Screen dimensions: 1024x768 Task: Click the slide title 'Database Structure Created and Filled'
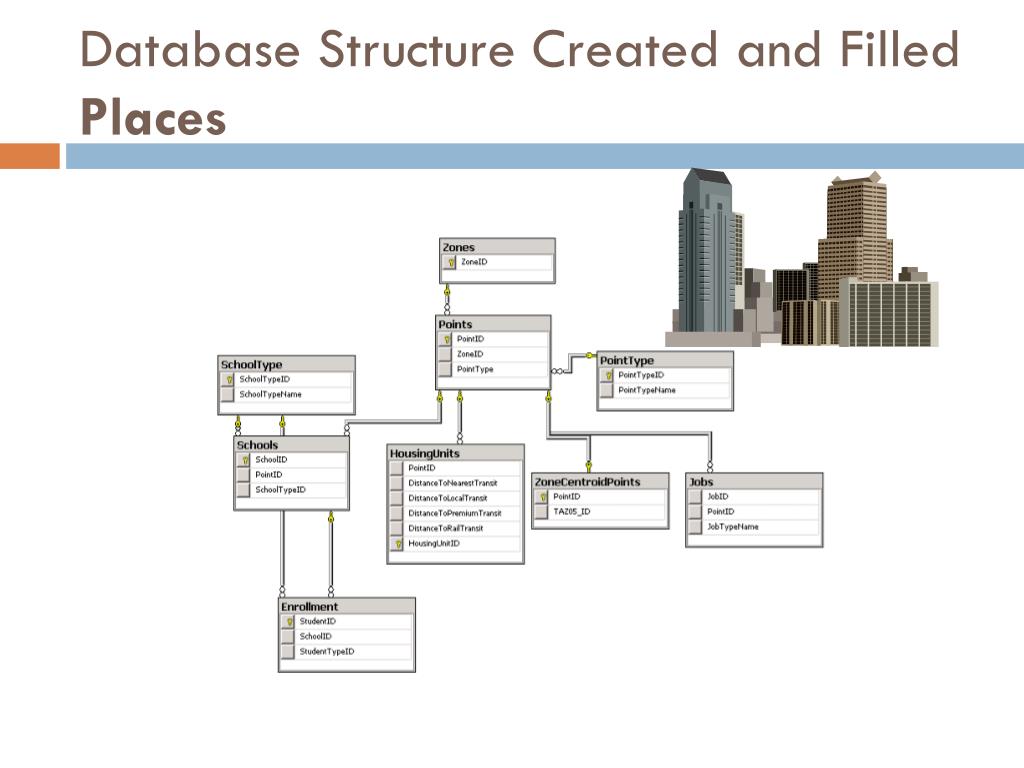(x=519, y=50)
